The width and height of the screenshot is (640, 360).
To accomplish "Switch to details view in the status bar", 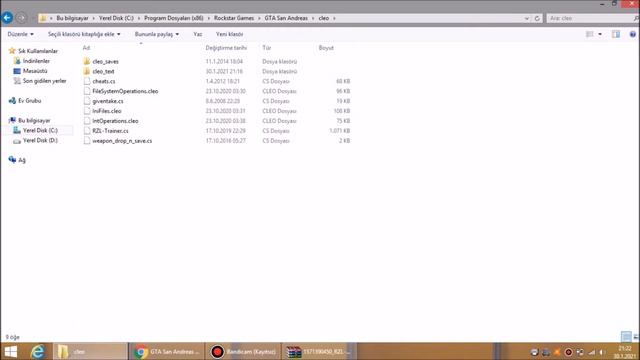I will tap(626, 337).
